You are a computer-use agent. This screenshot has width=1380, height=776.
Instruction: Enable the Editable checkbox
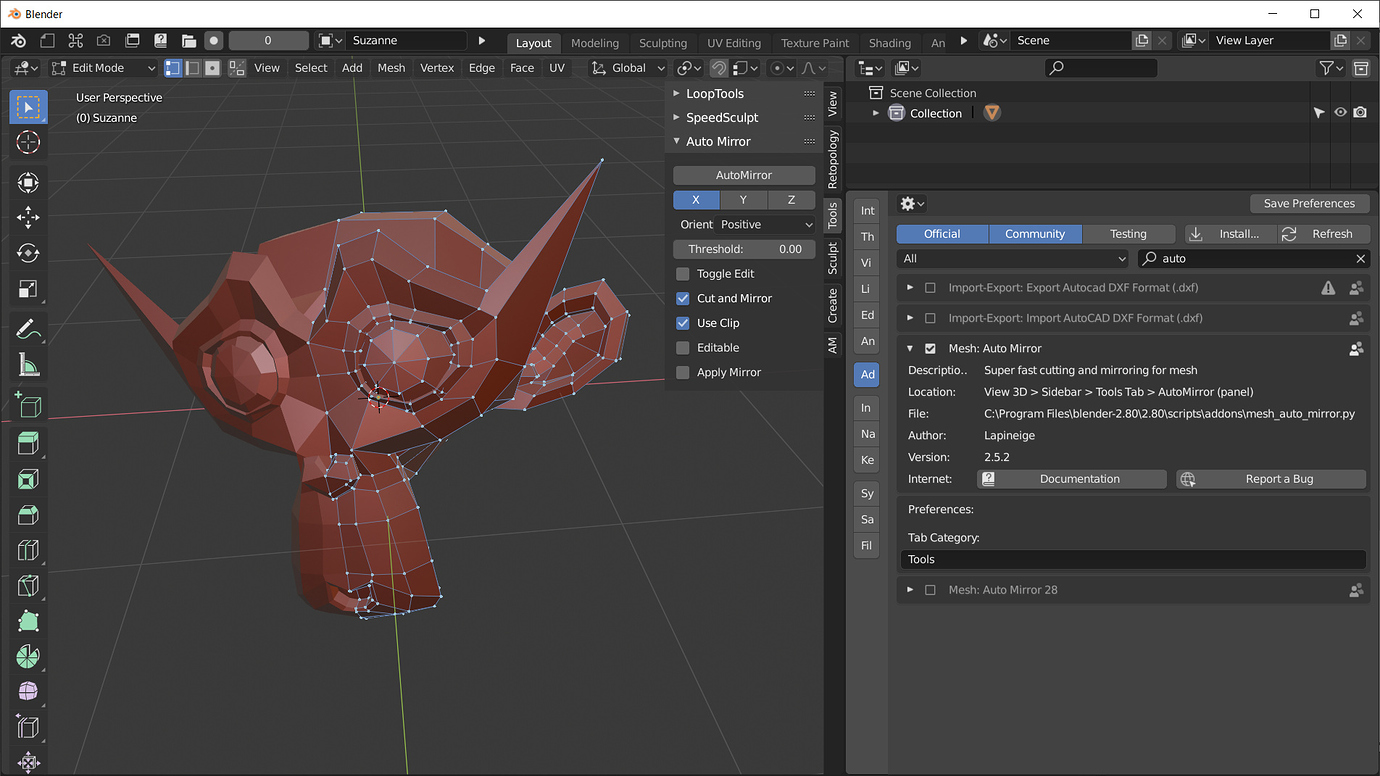pos(683,347)
